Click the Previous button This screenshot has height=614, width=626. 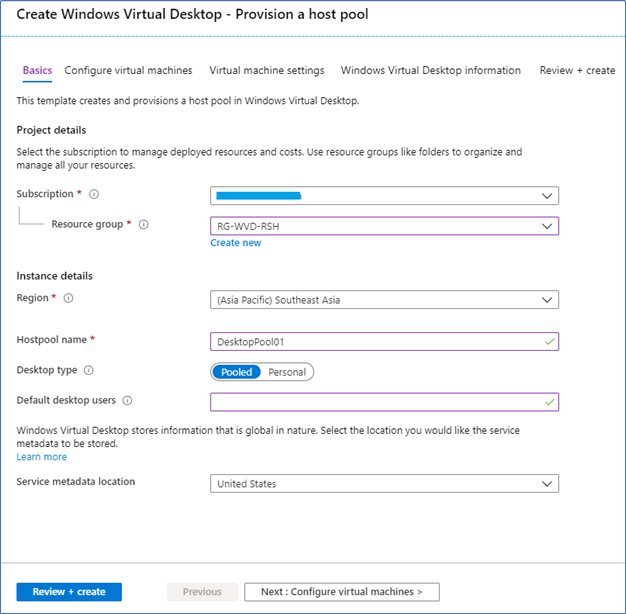coord(202,592)
